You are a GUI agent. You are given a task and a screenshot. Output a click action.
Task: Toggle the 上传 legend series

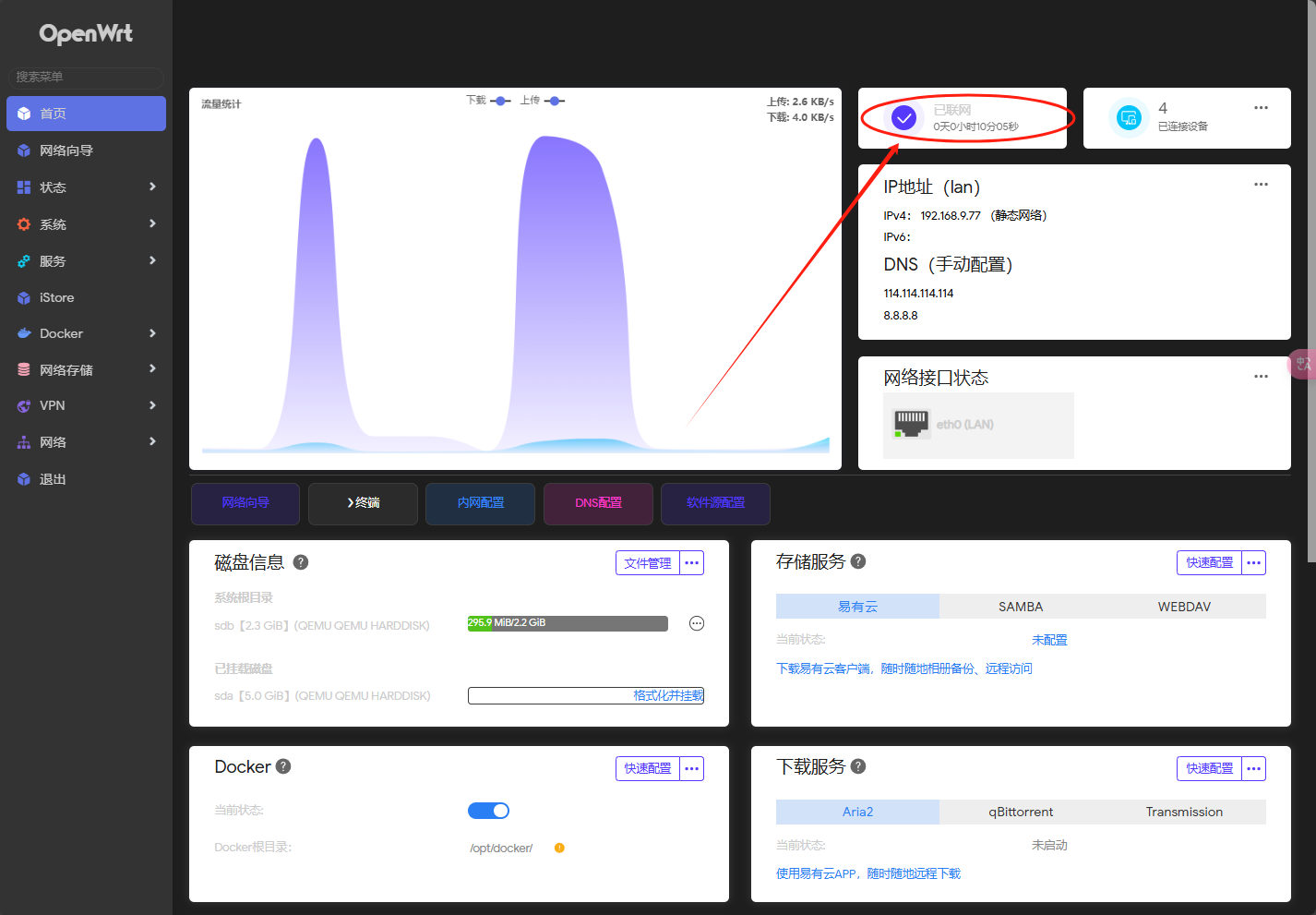[x=543, y=101]
